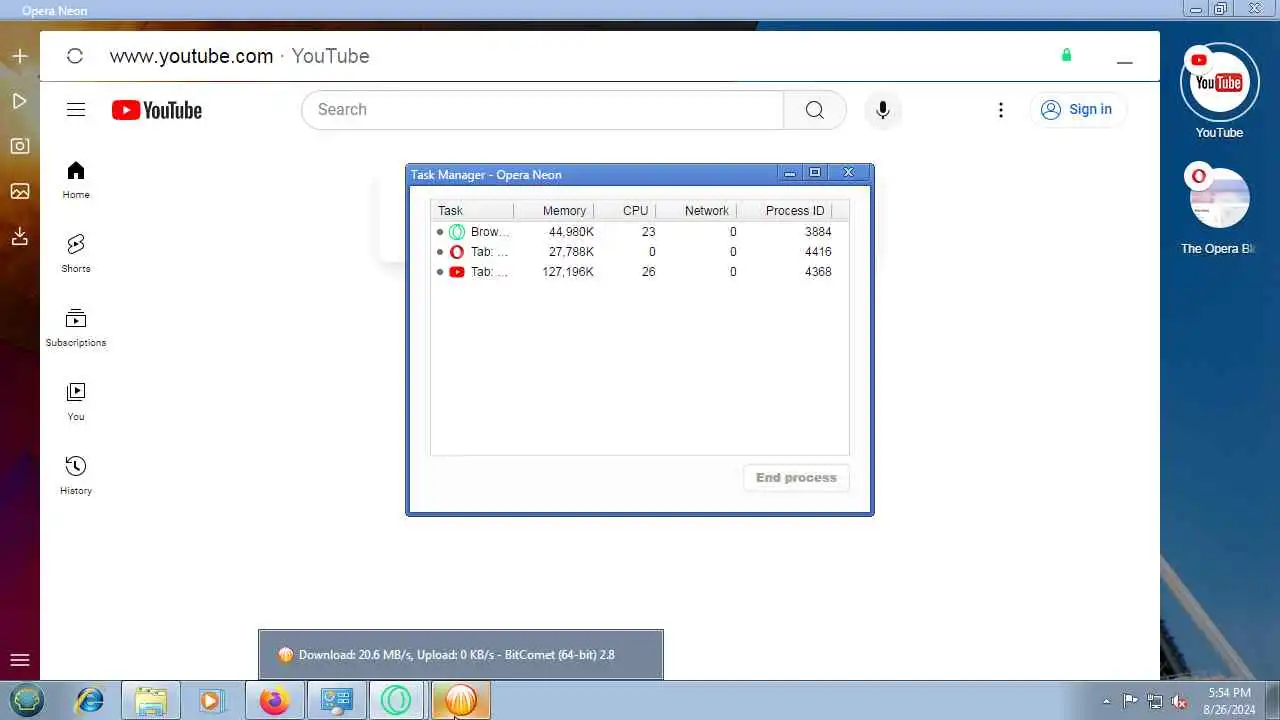Image resolution: width=1280 pixels, height=720 pixels.
Task: Open the Opera Neon player panel icon
Action: coord(19,101)
